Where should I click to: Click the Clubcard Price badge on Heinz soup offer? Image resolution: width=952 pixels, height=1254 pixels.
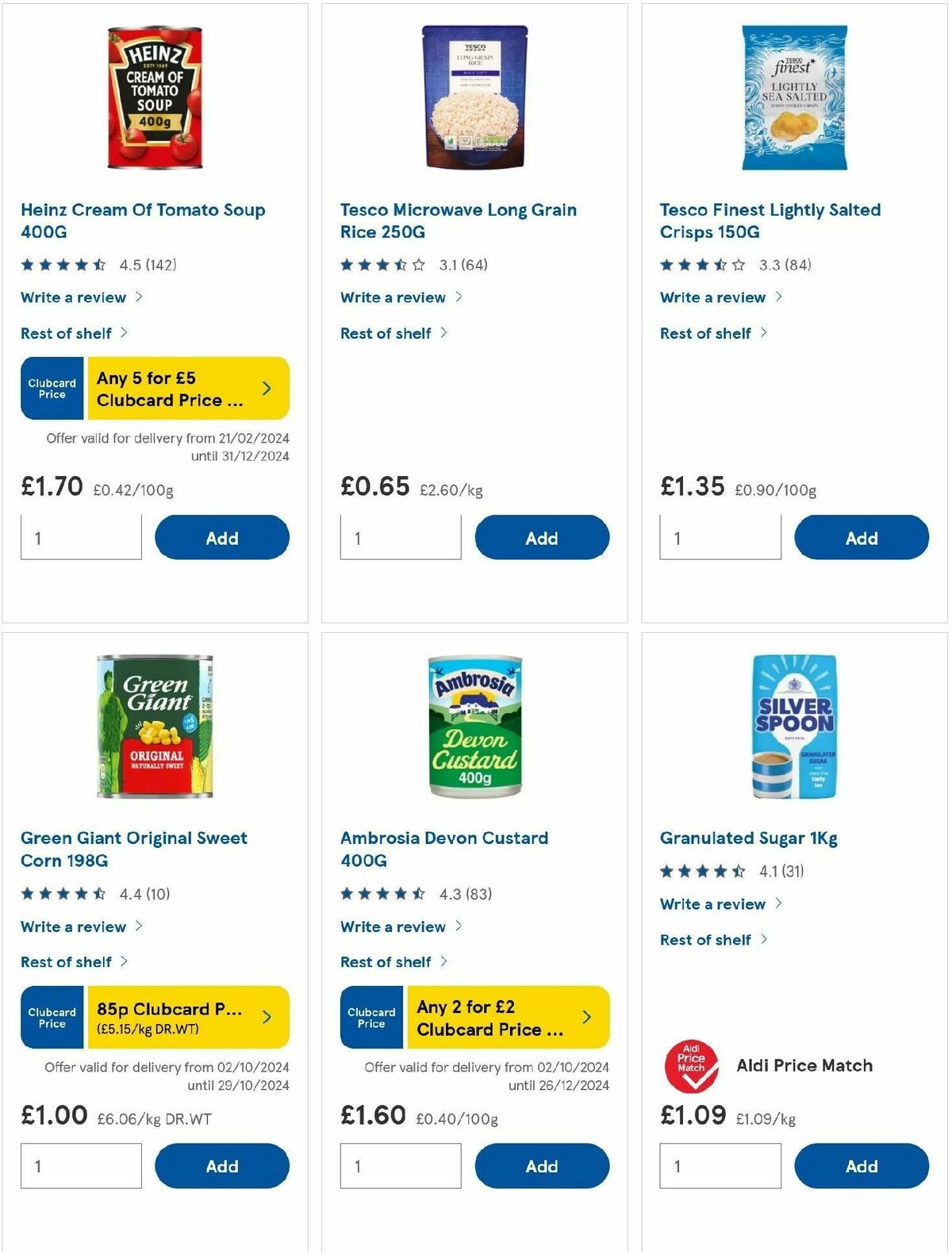[x=52, y=388]
